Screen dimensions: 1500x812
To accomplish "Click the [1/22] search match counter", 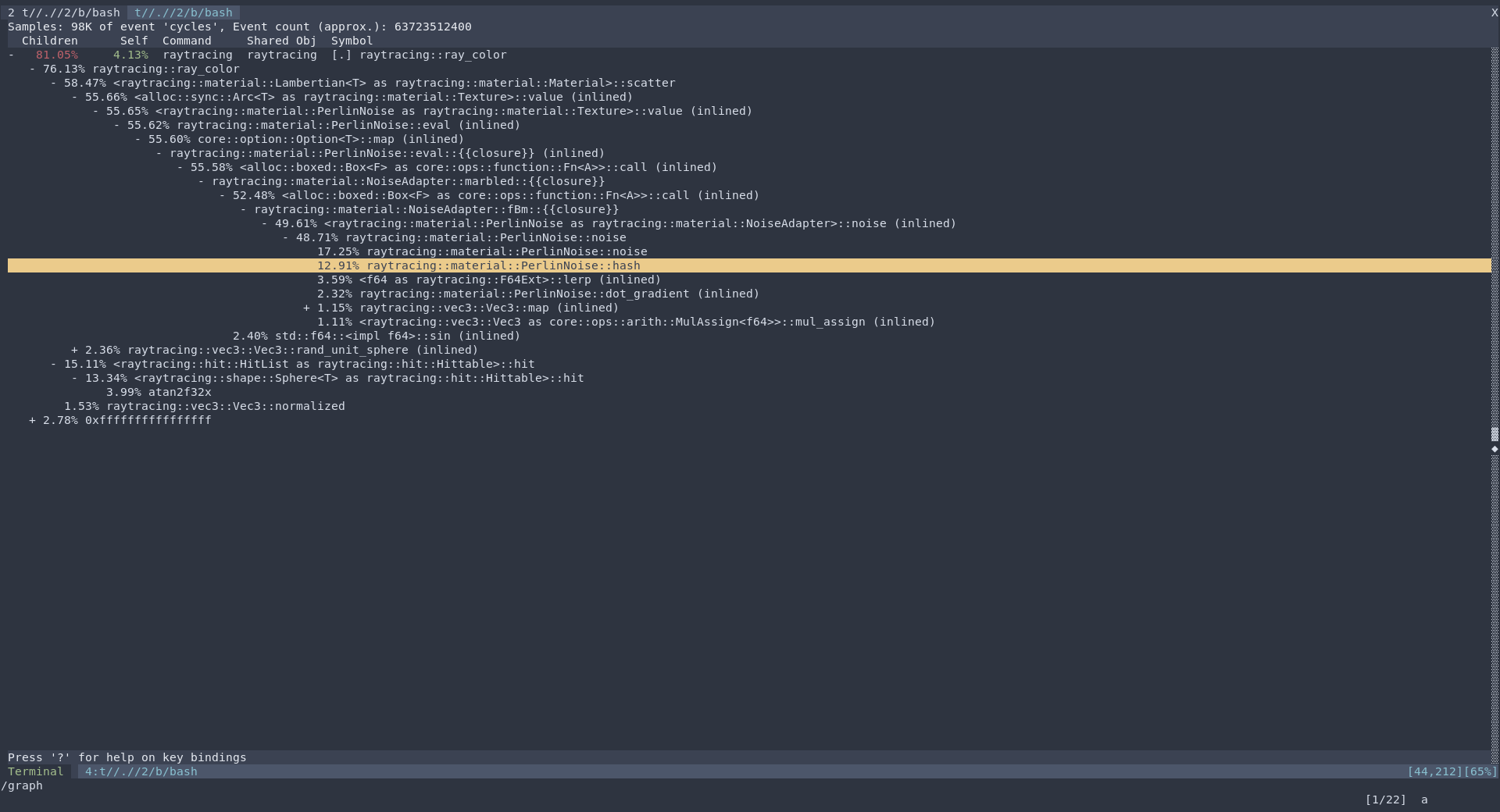I will (x=1386, y=800).
